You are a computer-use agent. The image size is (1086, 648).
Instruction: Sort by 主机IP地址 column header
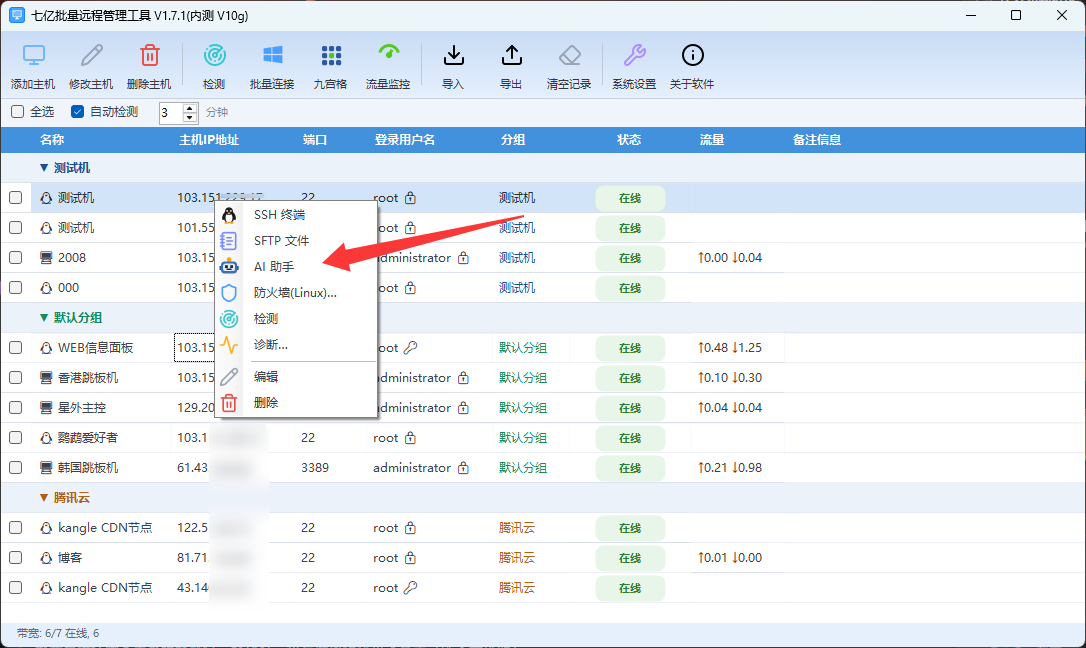coord(209,140)
